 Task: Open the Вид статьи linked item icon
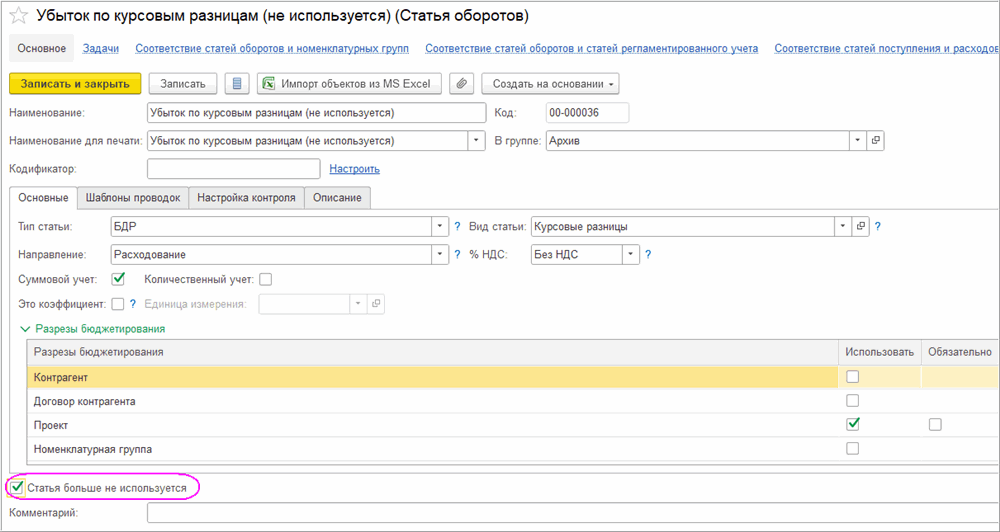tap(861, 226)
